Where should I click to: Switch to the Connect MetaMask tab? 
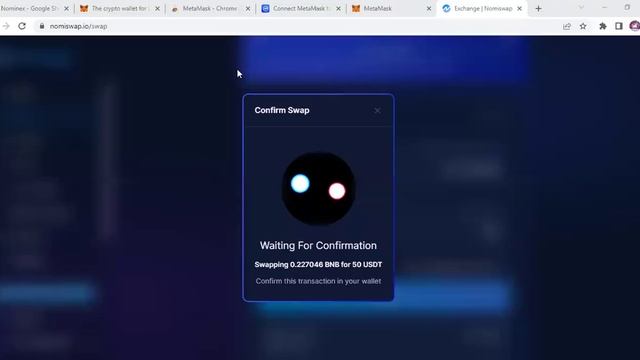pos(300,9)
